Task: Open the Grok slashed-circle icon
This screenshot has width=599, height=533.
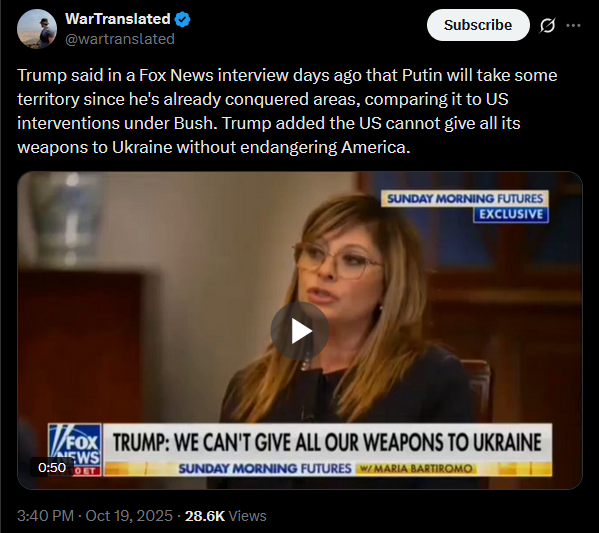Action: pyautogui.click(x=547, y=26)
